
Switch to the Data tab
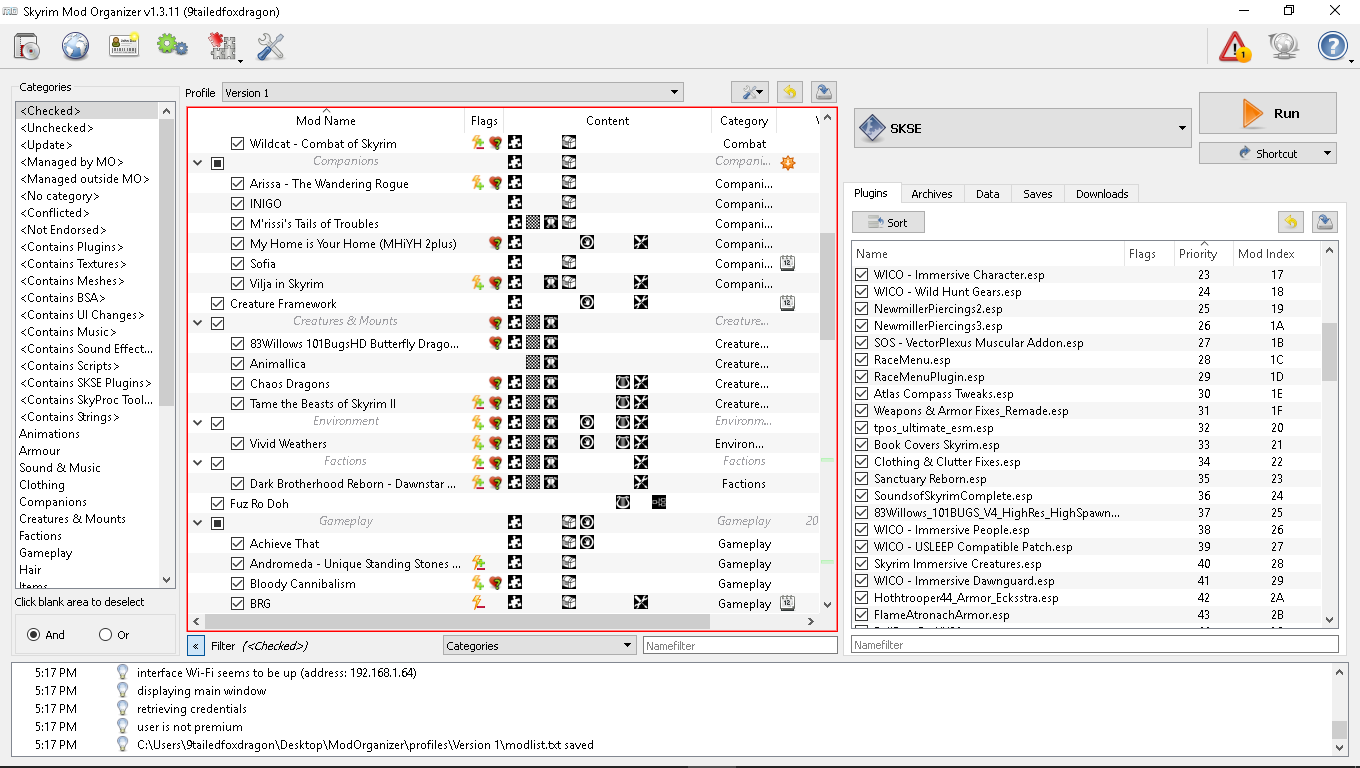coord(987,194)
